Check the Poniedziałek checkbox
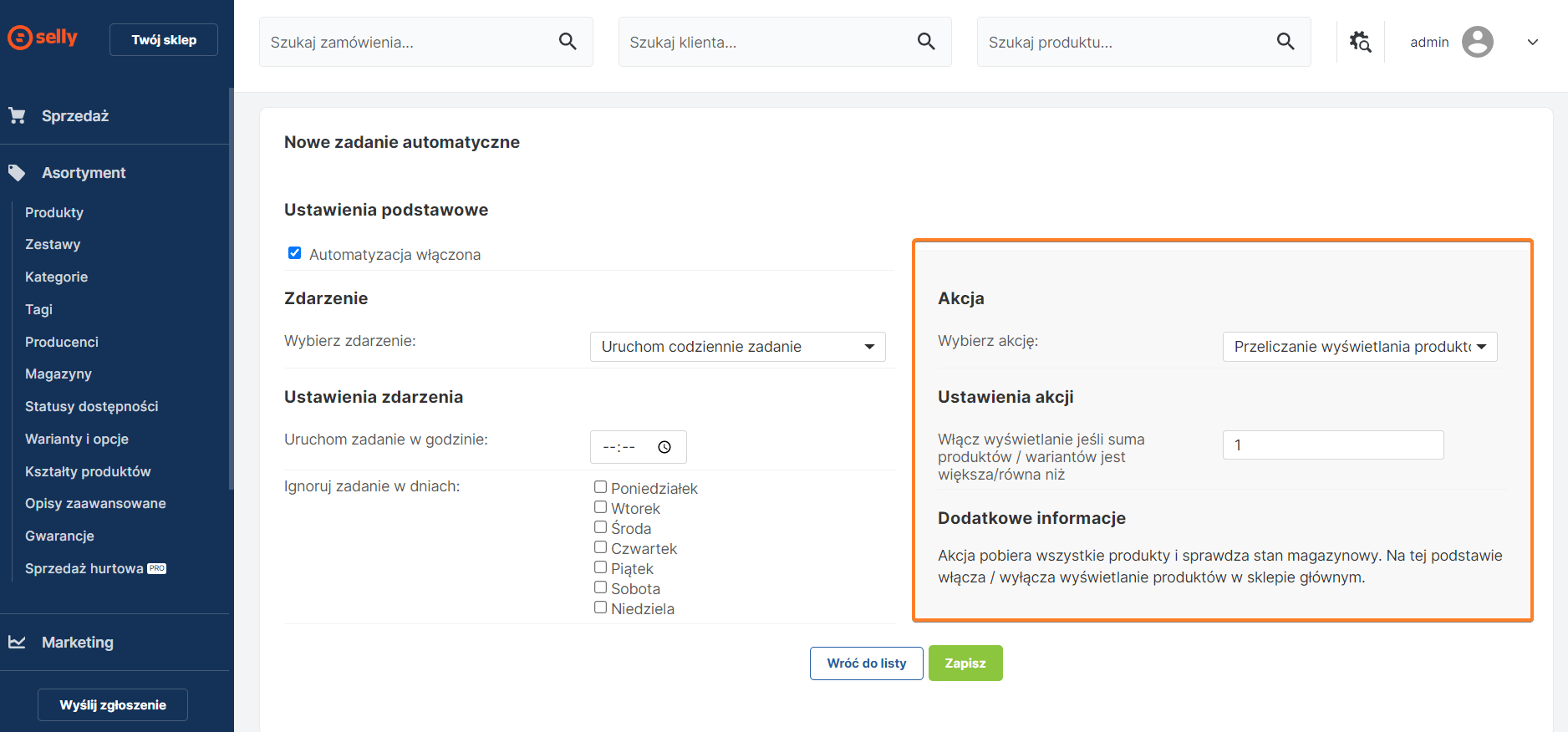 [x=600, y=487]
